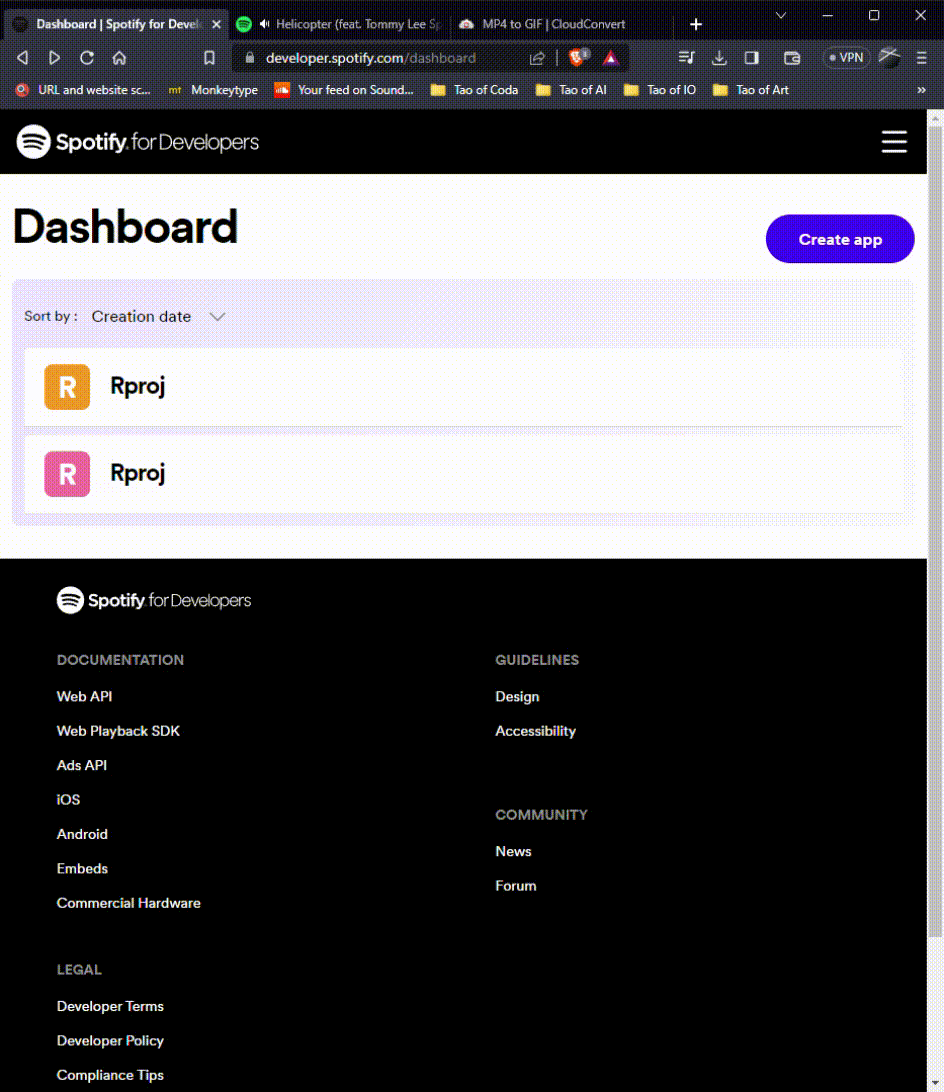Click the VPN button in the toolbar
Viewport: 944px width, 1092px height.
click(846, 58)
